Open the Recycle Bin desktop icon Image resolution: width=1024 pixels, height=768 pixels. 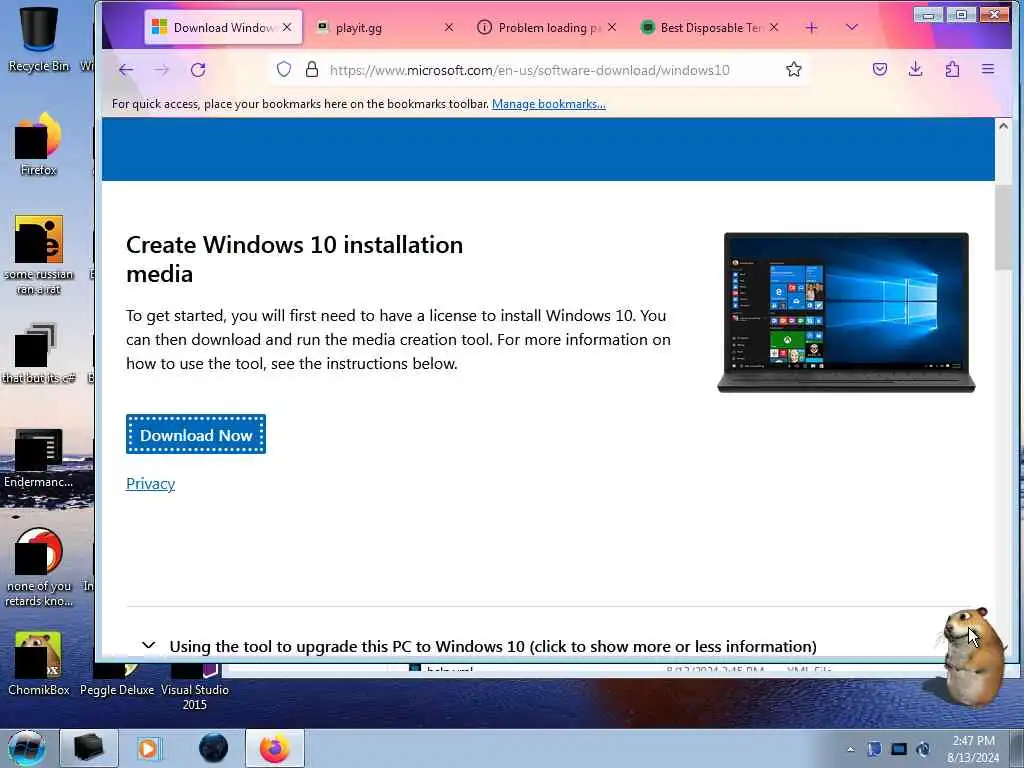pyautogui.click(x=39, y=37)
